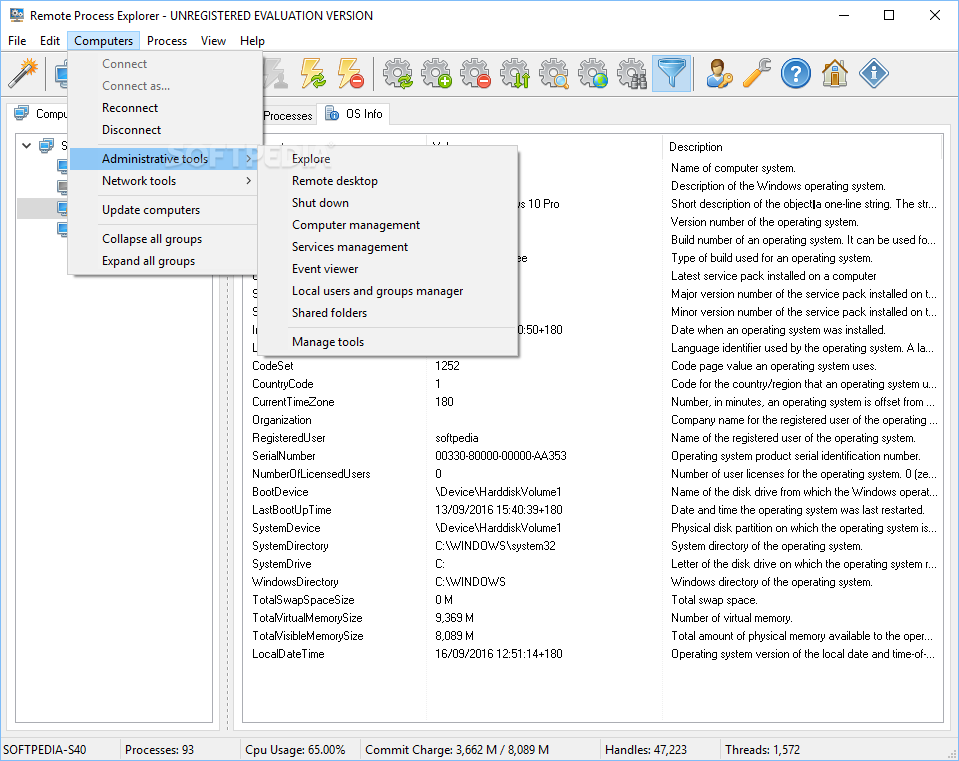Select Shut down in submenu

(388, 202)
